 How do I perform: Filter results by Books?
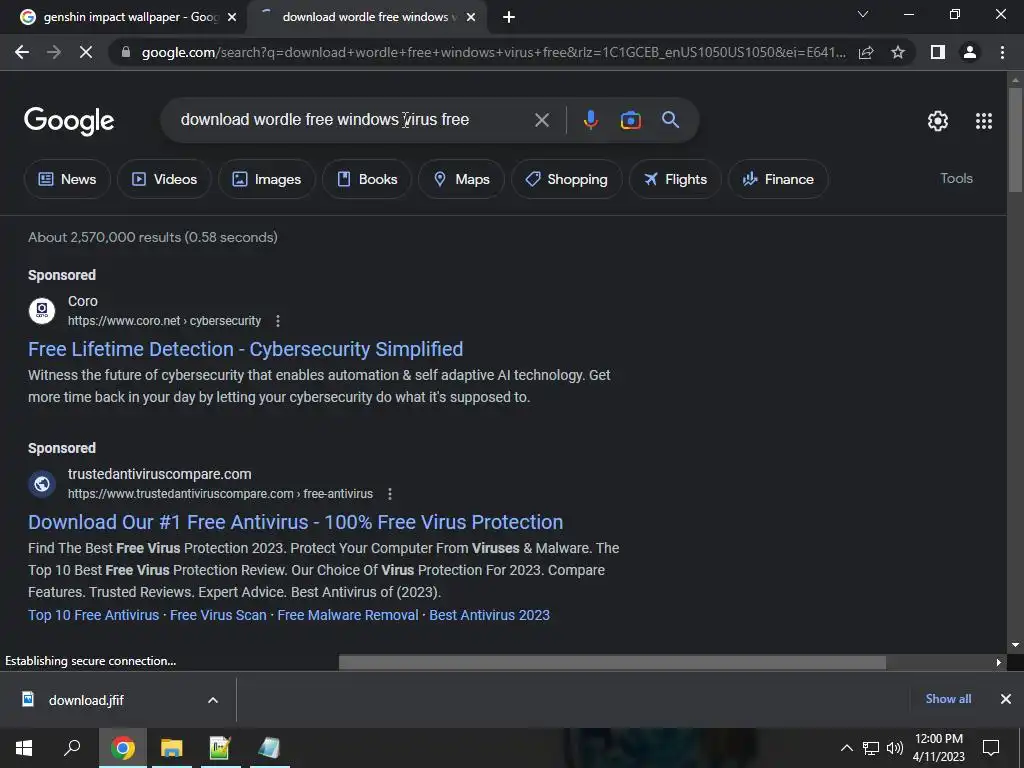point(367,179)
